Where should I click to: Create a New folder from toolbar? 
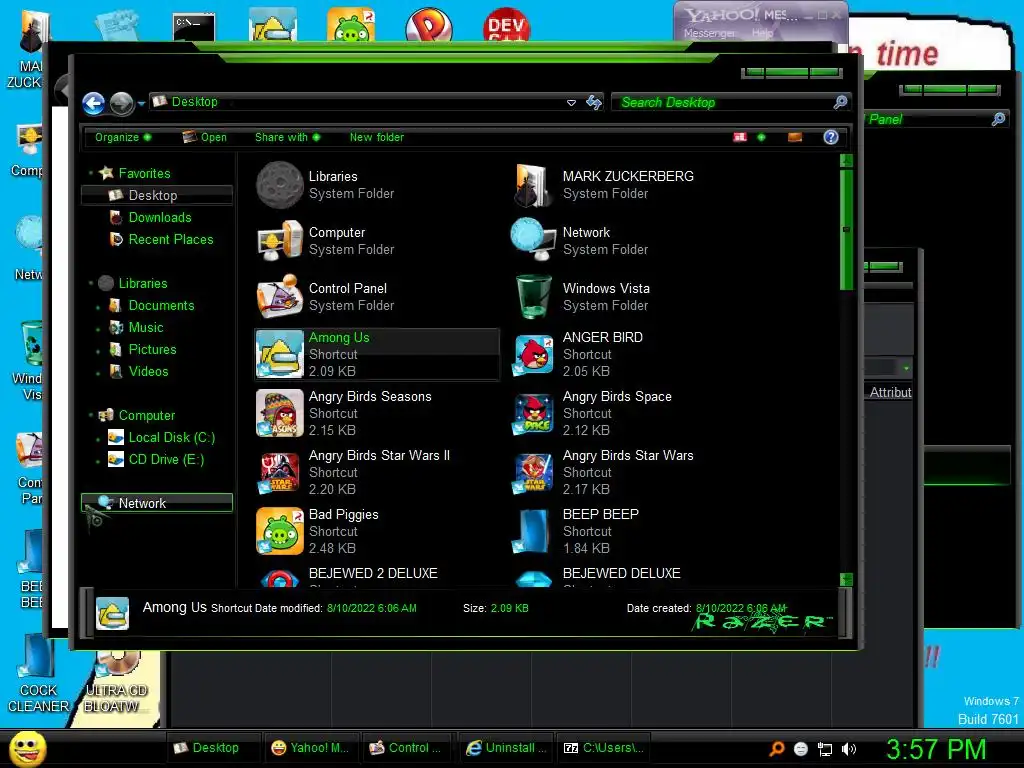377,137
